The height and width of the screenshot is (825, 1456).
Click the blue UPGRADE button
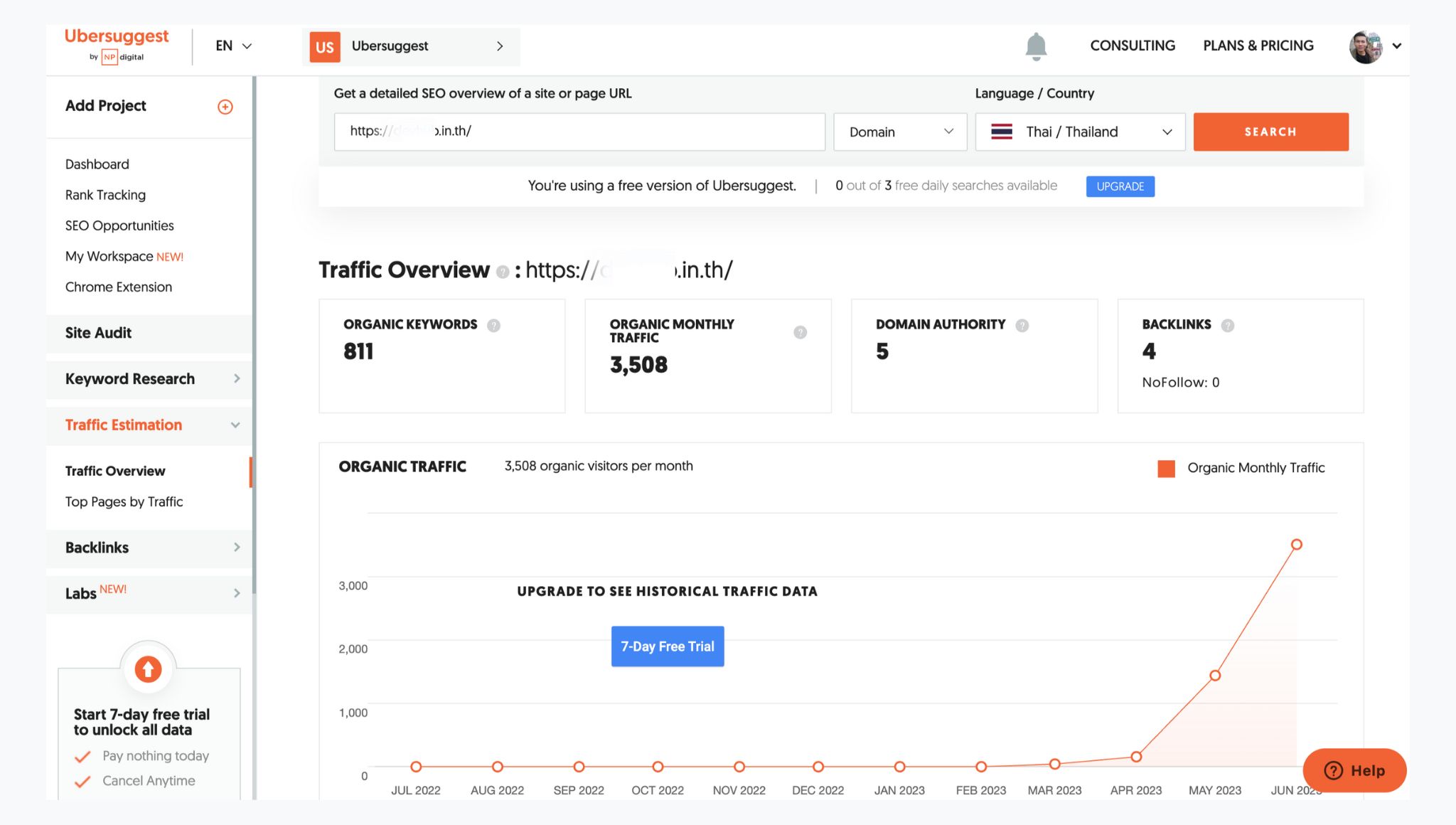click(1120, 186)
